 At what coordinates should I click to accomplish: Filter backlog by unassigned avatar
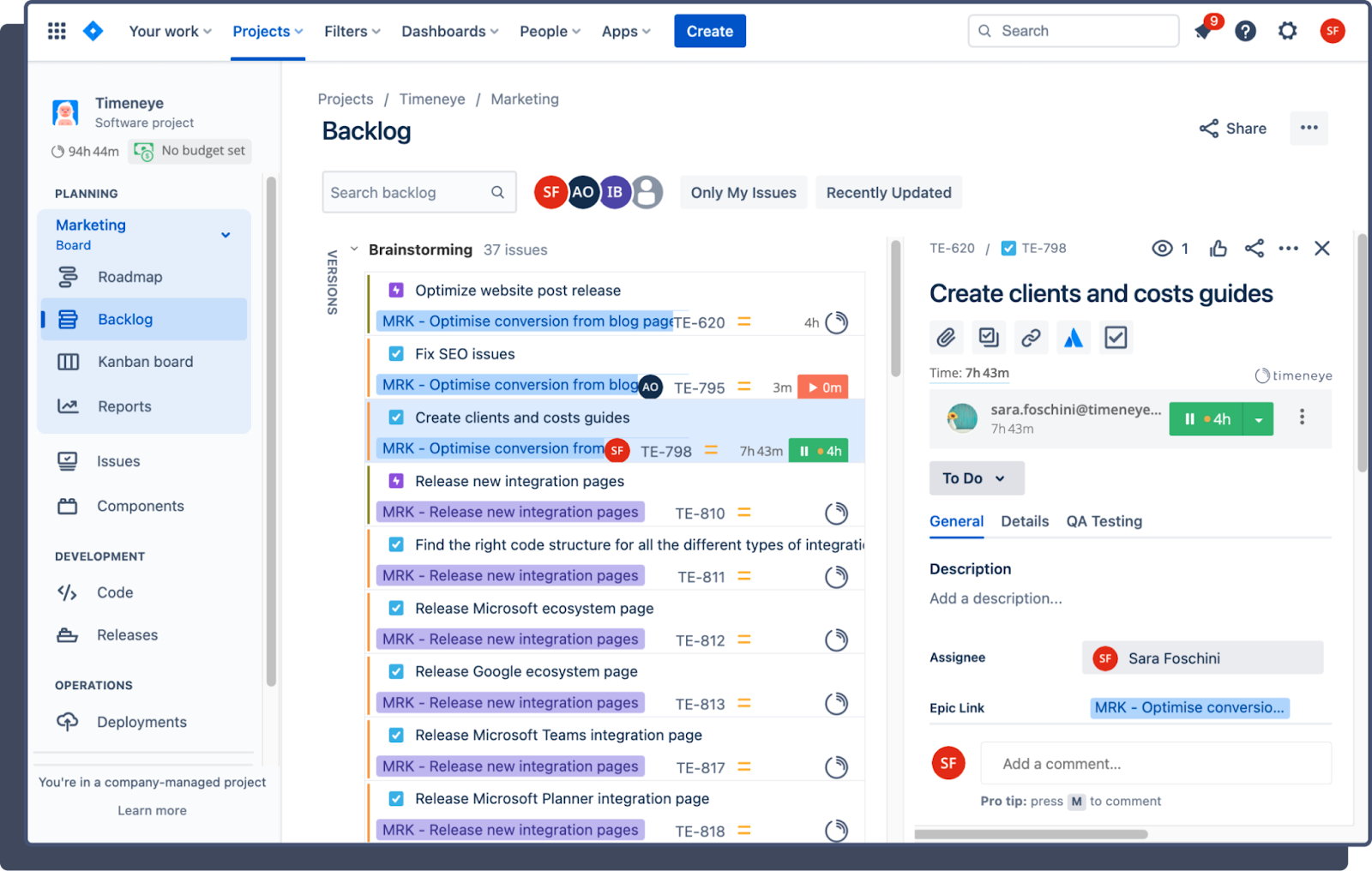647,192
